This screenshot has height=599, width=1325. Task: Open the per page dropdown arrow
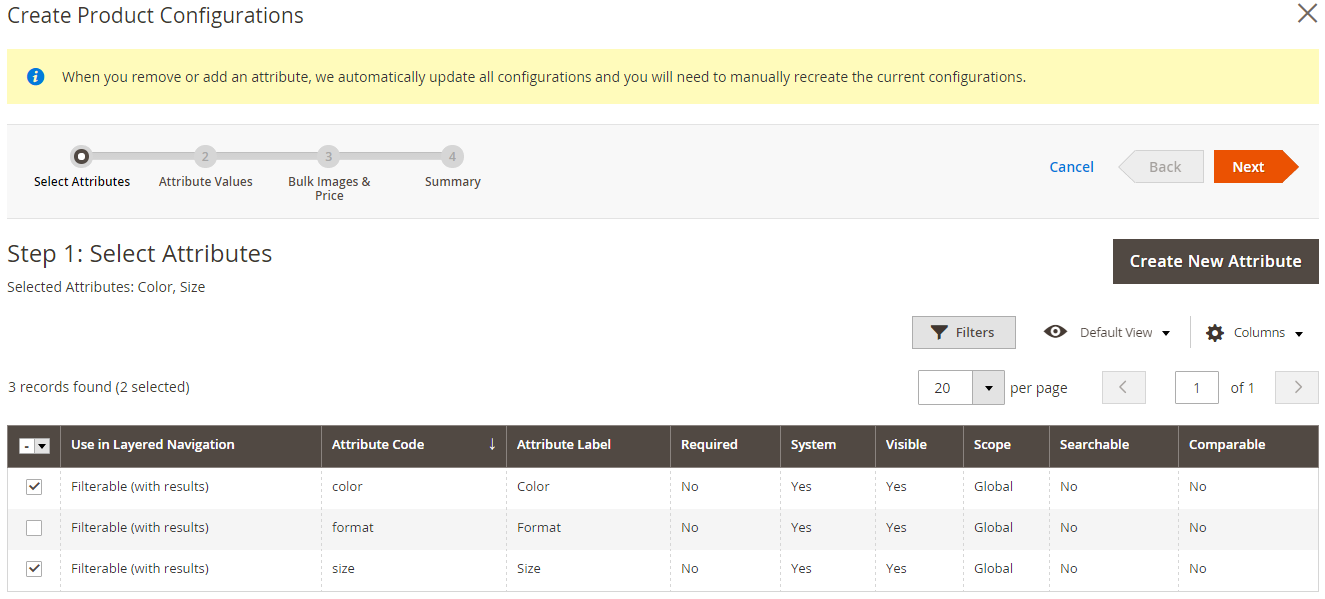(989, 388)
